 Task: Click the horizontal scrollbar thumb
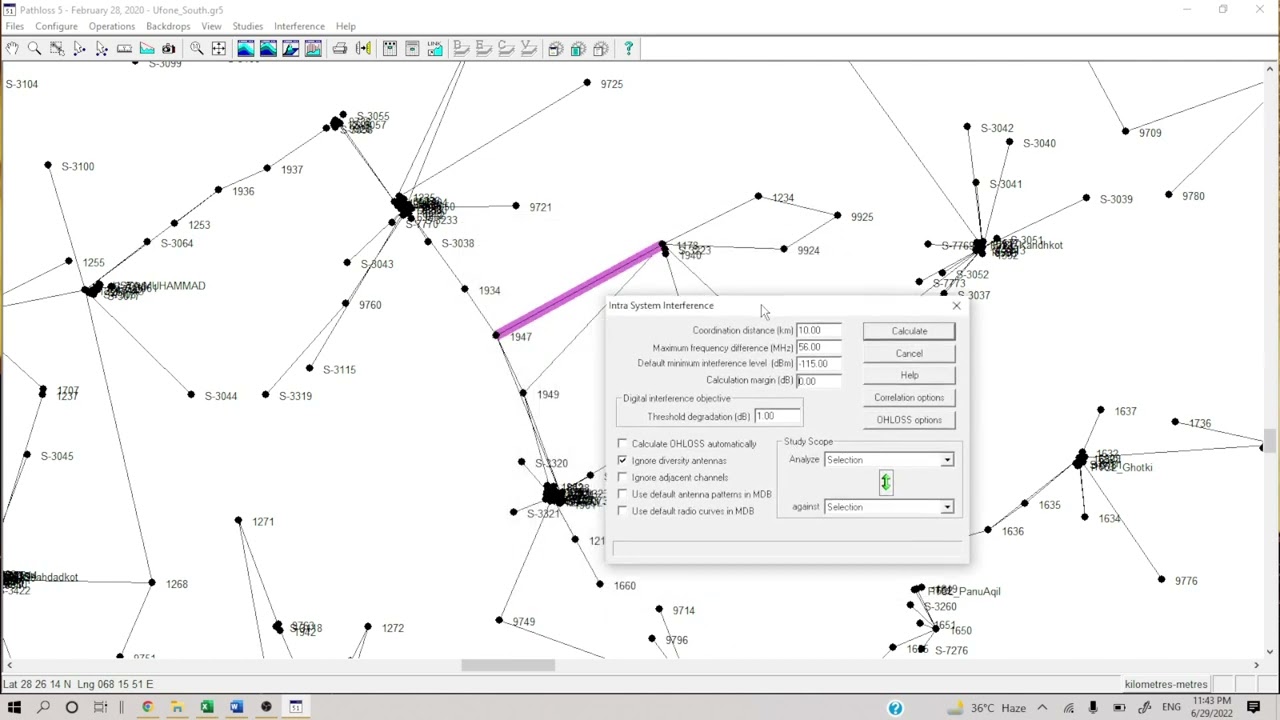click(508, 665)
